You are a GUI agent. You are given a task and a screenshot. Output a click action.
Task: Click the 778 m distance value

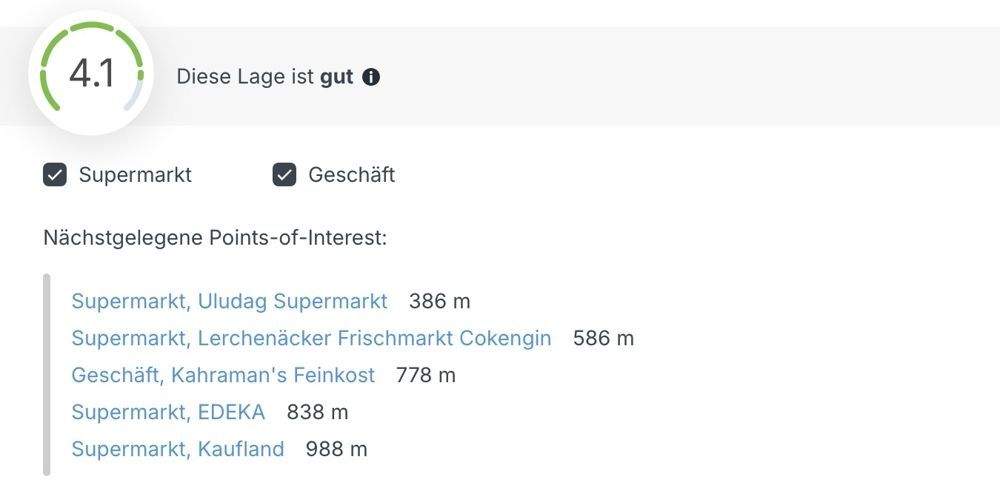click(x=425, y=375)
